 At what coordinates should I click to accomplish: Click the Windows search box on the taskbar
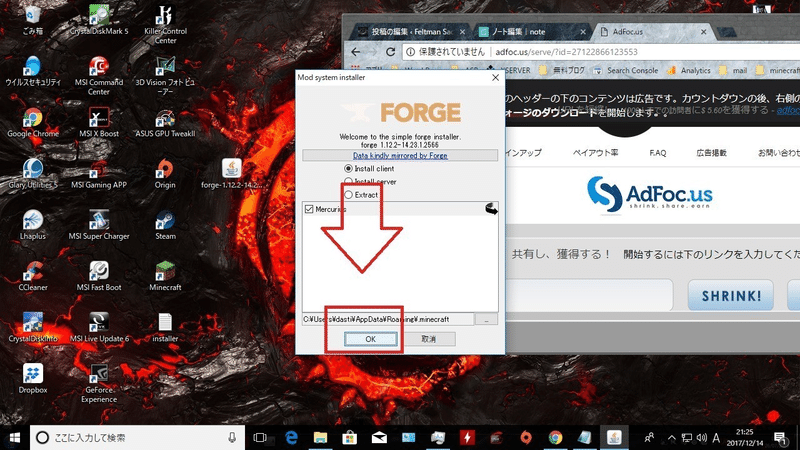click(138, 437)
